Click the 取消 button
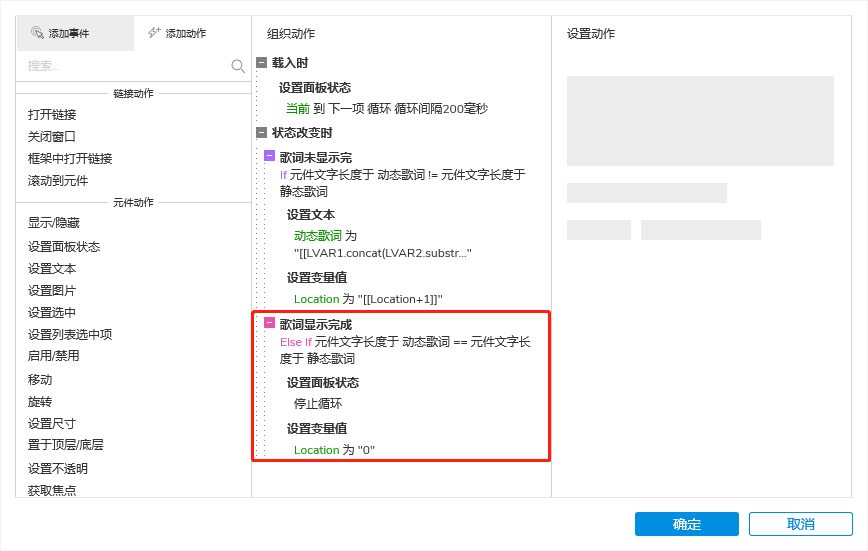Image resolution: width=868 pixels, height=551 pixels. pyautogui.click(x=800, y=524)
